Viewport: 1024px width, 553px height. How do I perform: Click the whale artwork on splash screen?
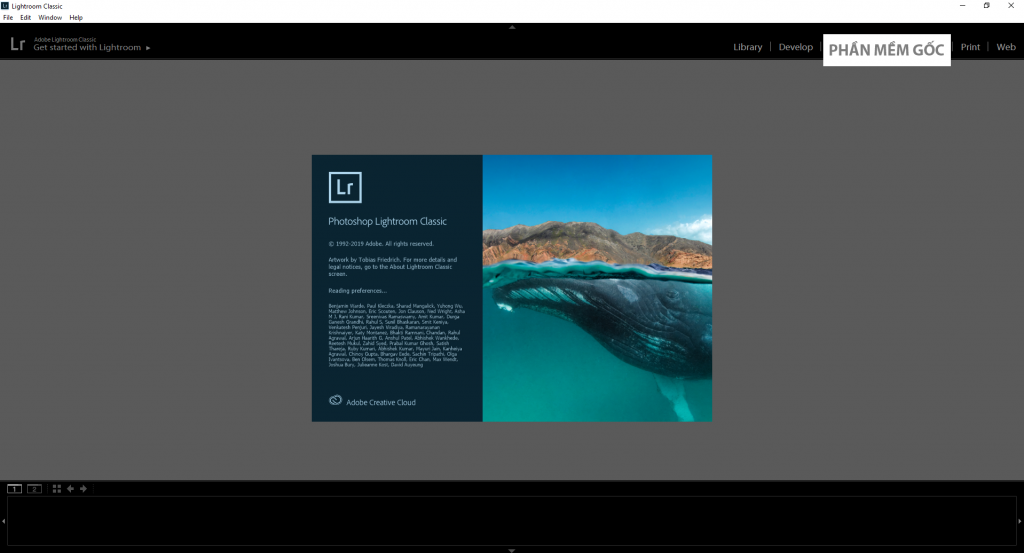(597, 288)
